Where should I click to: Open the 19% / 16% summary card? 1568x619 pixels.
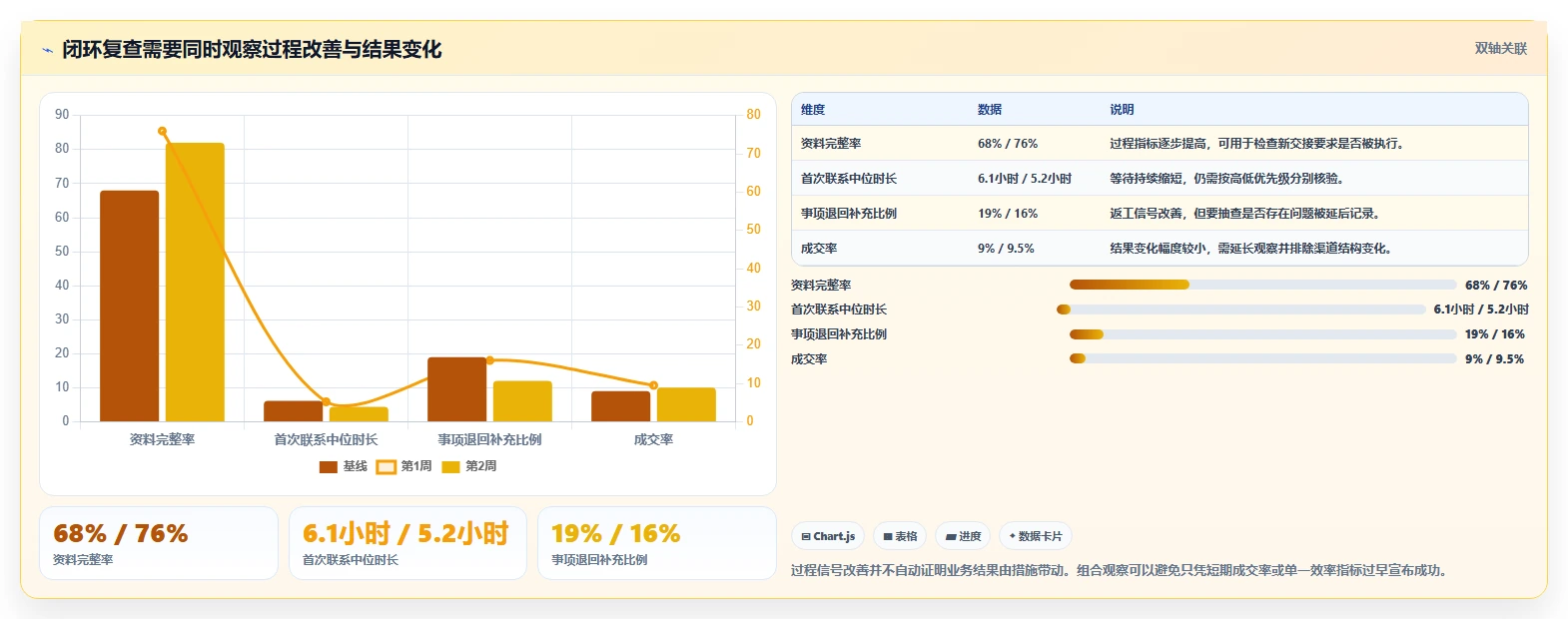click(657, 543)
